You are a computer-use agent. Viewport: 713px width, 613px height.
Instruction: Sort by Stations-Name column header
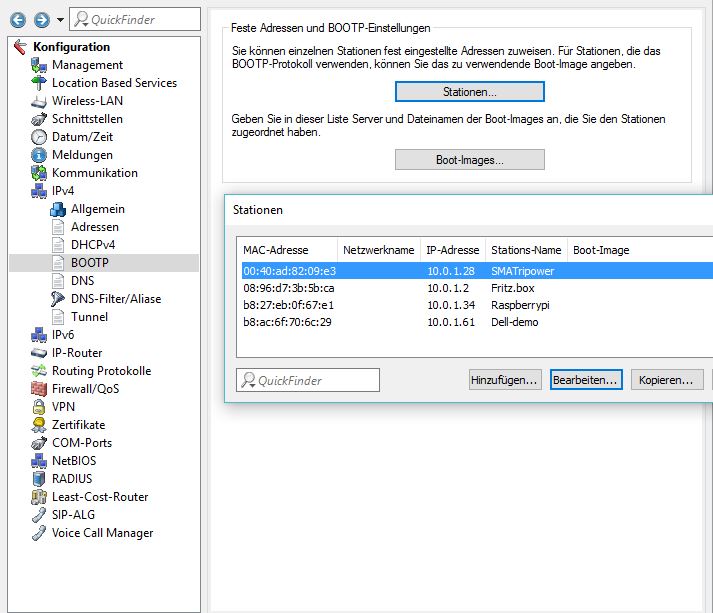[526, 250]
